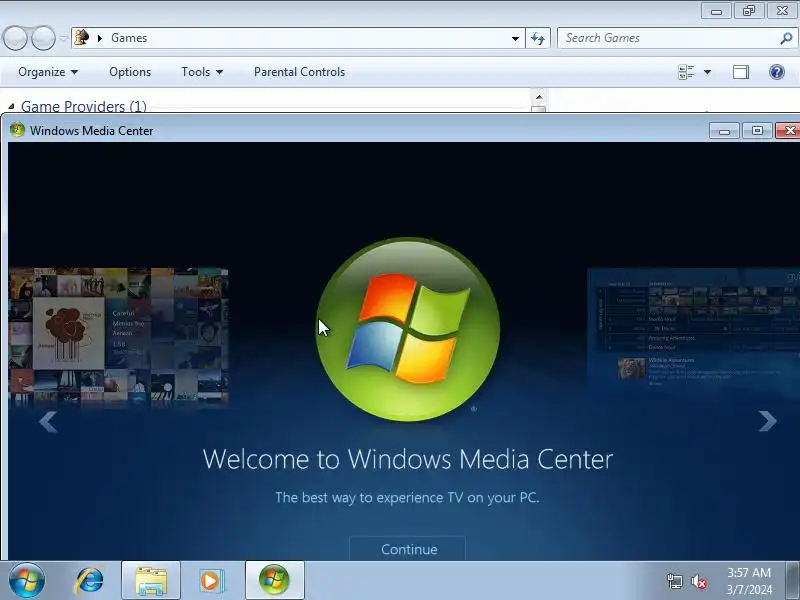
Task: Click the network tray icon
Action: coord(674,581)
